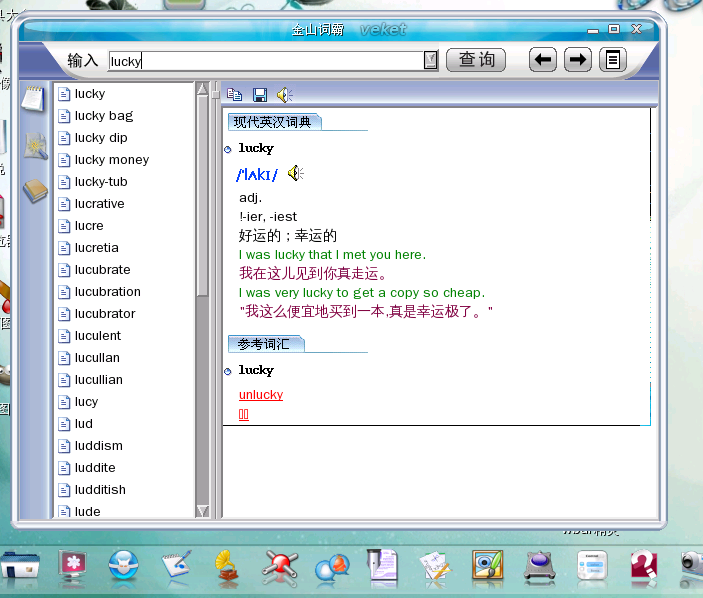Click the copy icon in result toolbar

(234, 95)
